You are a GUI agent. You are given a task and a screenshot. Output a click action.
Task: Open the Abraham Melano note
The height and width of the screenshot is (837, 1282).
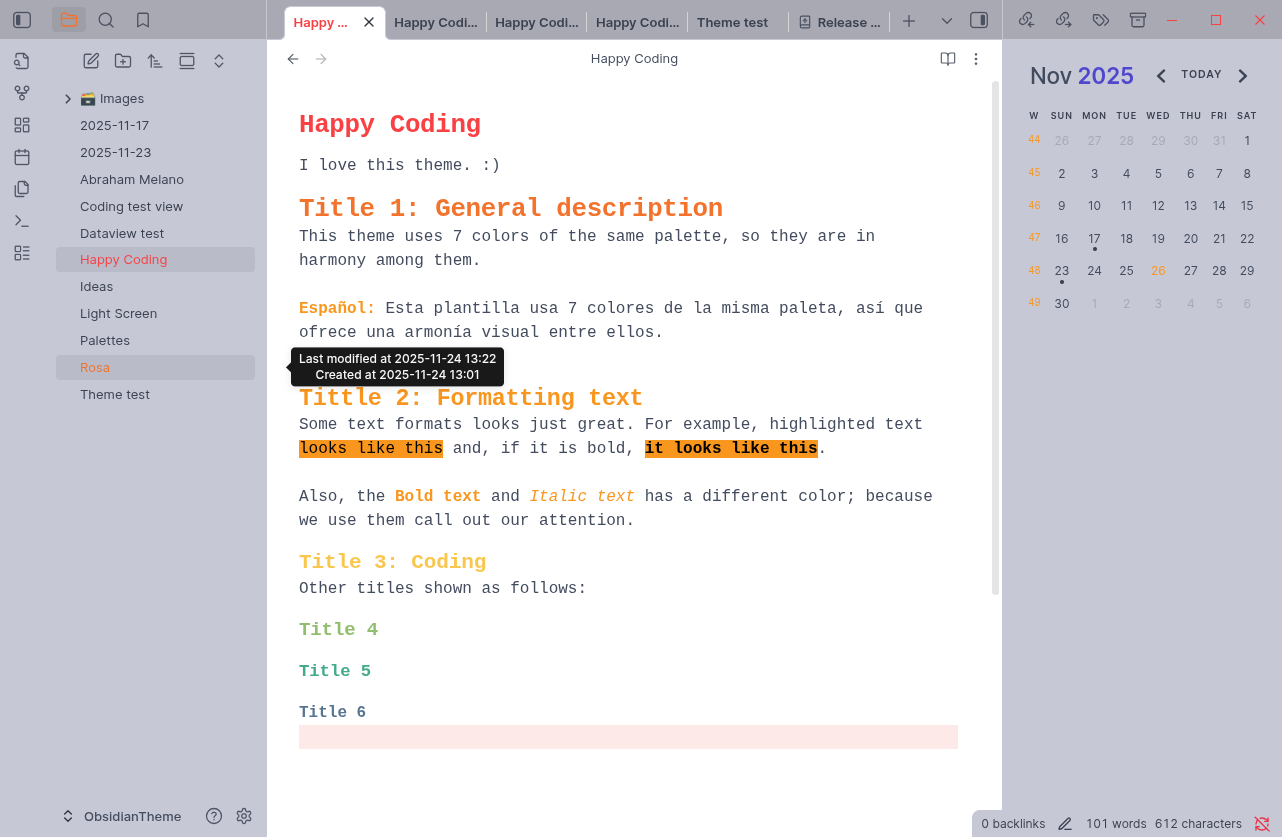(155, 180)
